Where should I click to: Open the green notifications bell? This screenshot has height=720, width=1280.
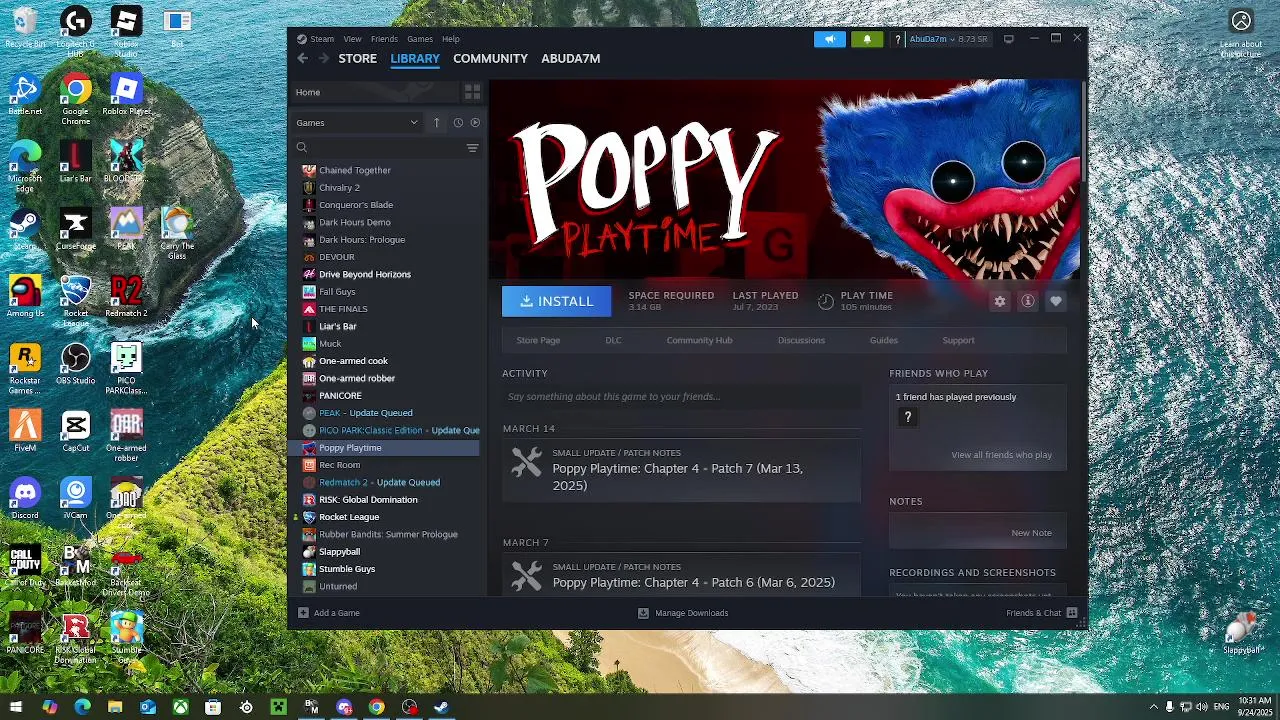[867, 39]
